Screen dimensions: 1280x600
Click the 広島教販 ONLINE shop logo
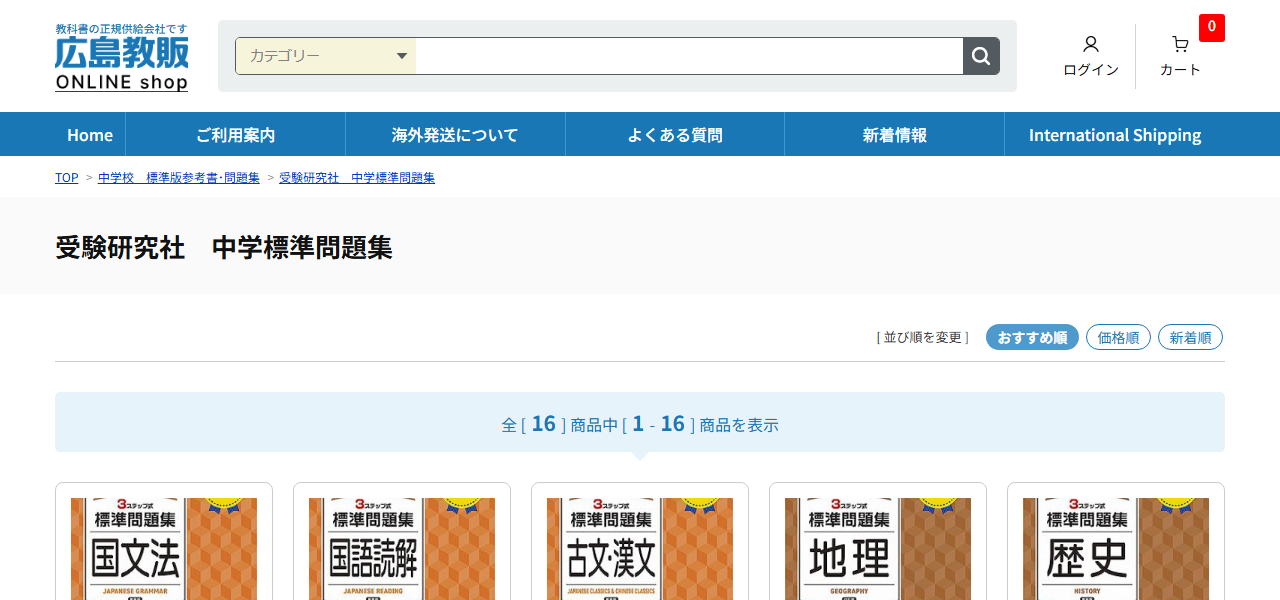coord(122,57)
